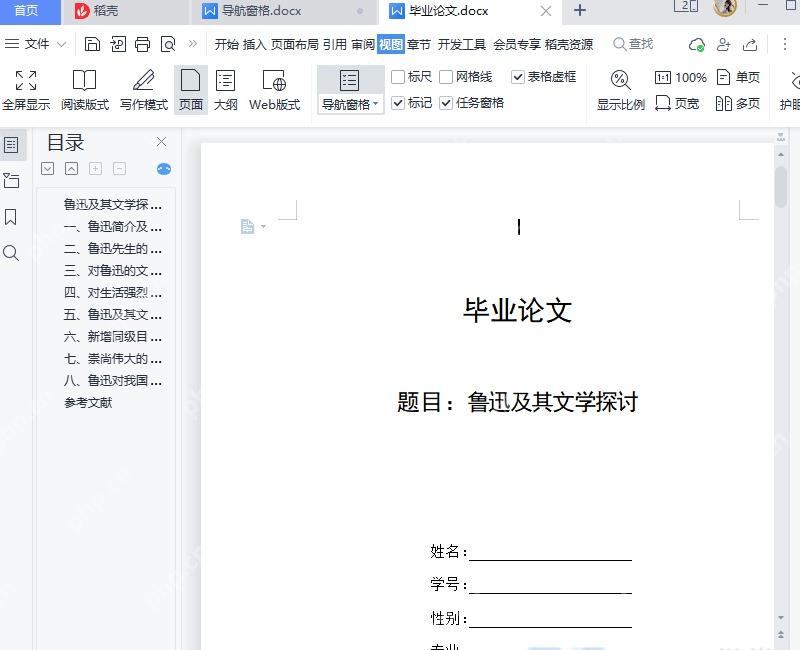
Task: Switch to Reading layout view
Action: 85,90
